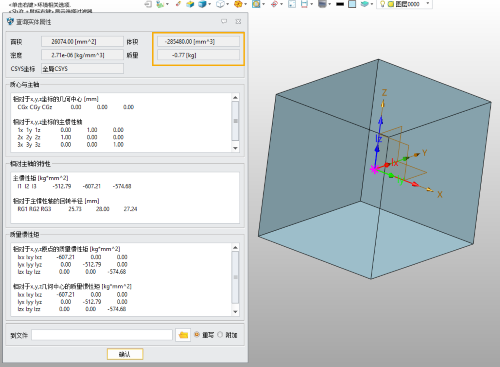Click the light blue color square
Screen dimensions: 500x367
click(352, 4)
